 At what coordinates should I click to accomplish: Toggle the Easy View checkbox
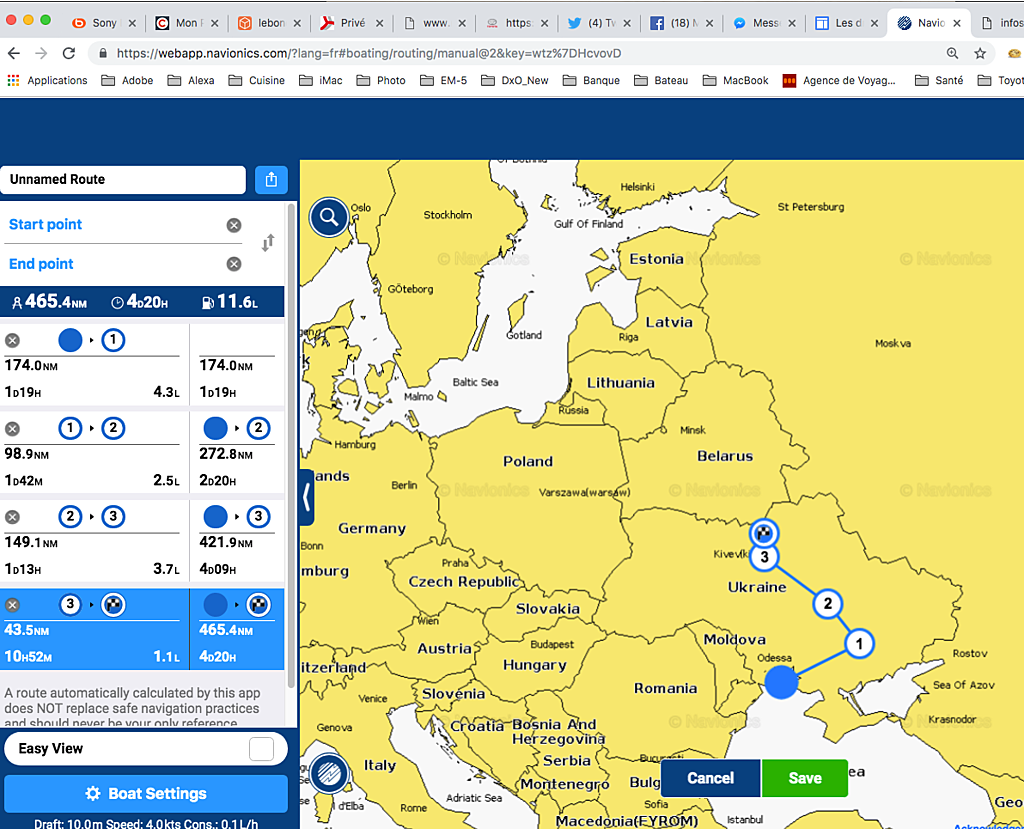pos(261,749)
